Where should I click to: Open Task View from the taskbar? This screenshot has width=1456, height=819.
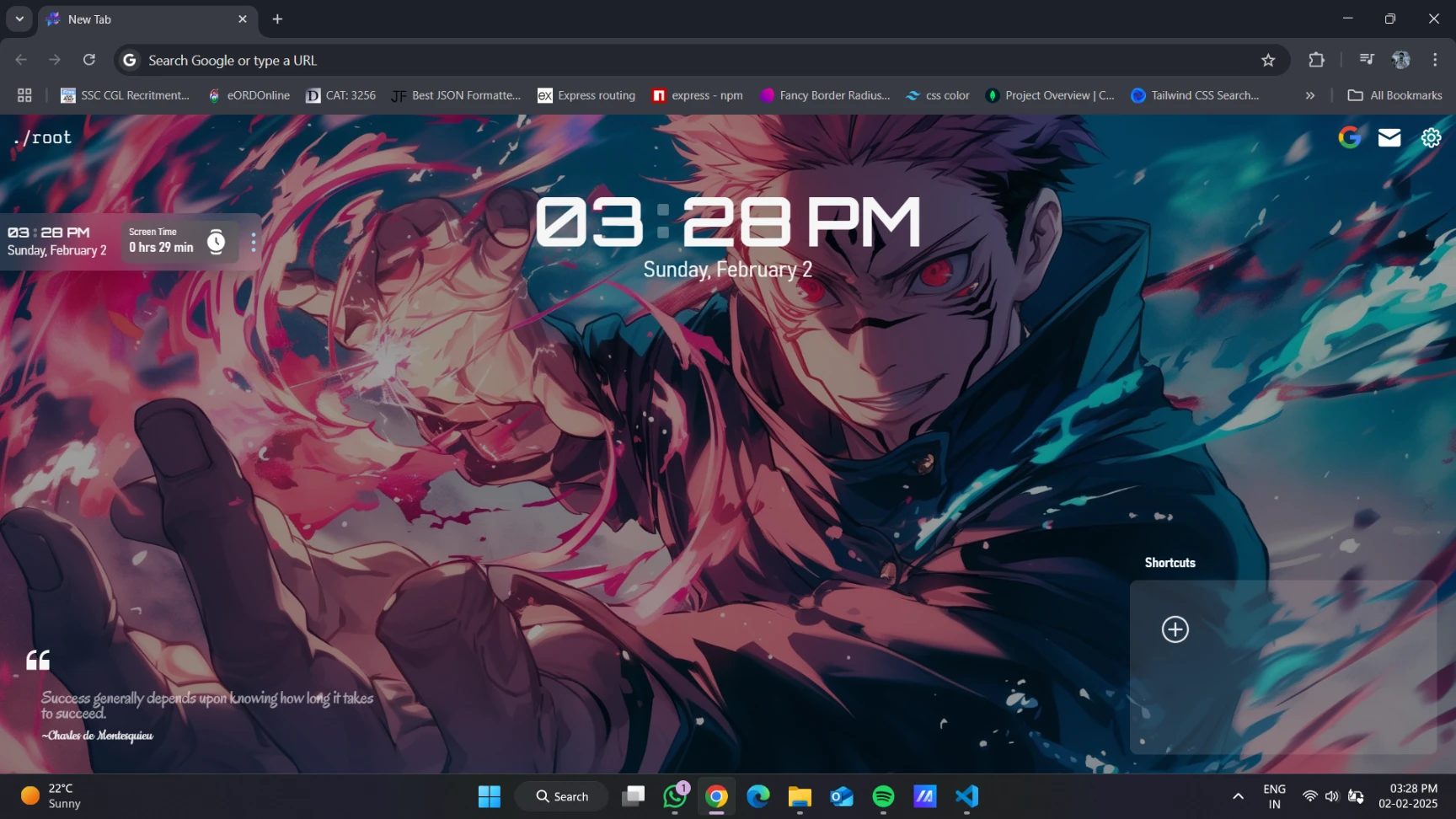(633, 796)
